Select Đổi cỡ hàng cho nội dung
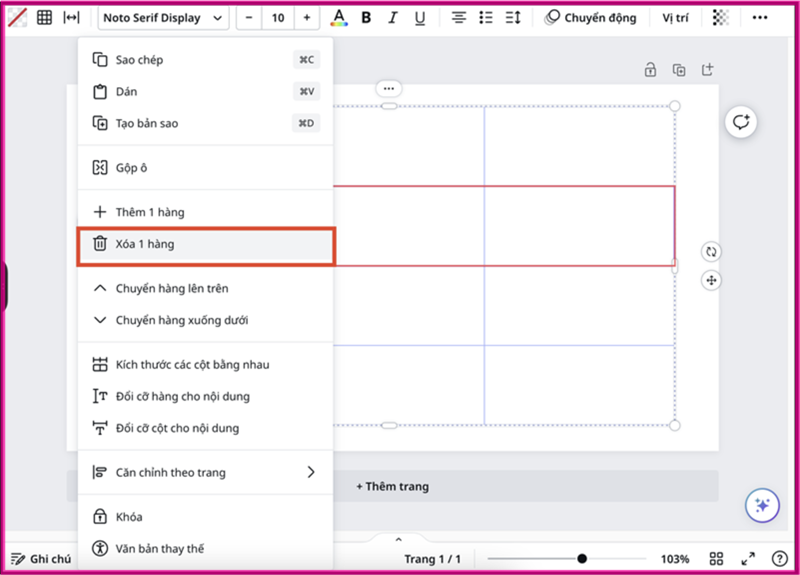800x575 pixels. pos(206,396)
